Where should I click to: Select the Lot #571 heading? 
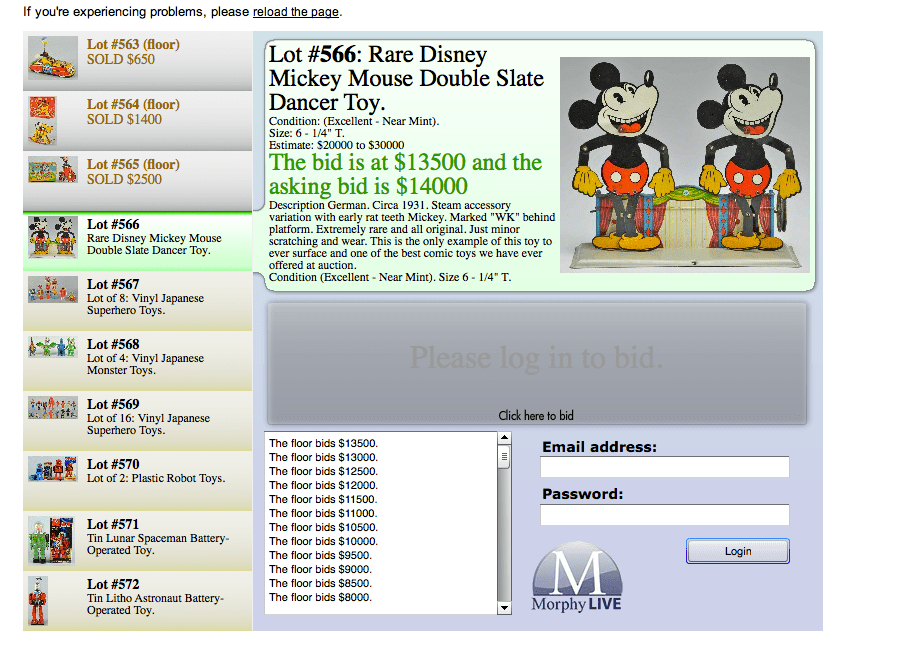click(113, 525)
